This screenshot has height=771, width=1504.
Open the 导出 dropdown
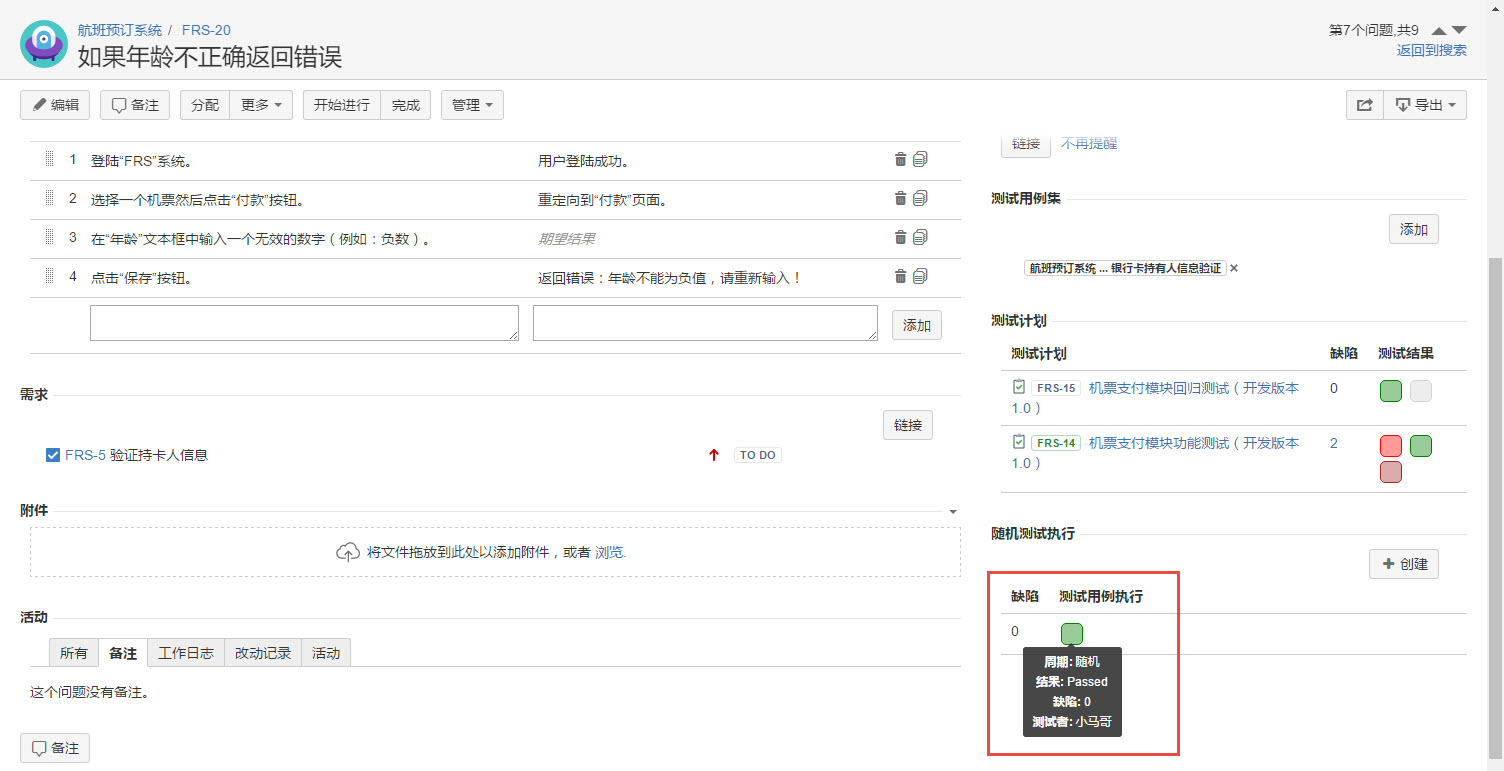point(1425,105)
